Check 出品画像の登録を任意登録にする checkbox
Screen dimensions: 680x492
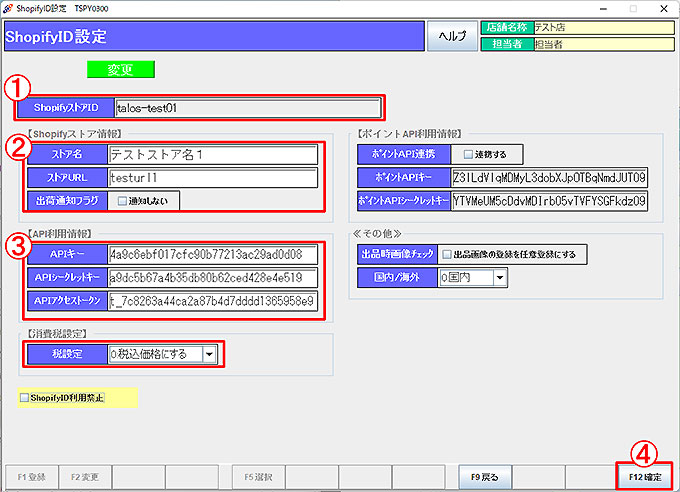447,255
